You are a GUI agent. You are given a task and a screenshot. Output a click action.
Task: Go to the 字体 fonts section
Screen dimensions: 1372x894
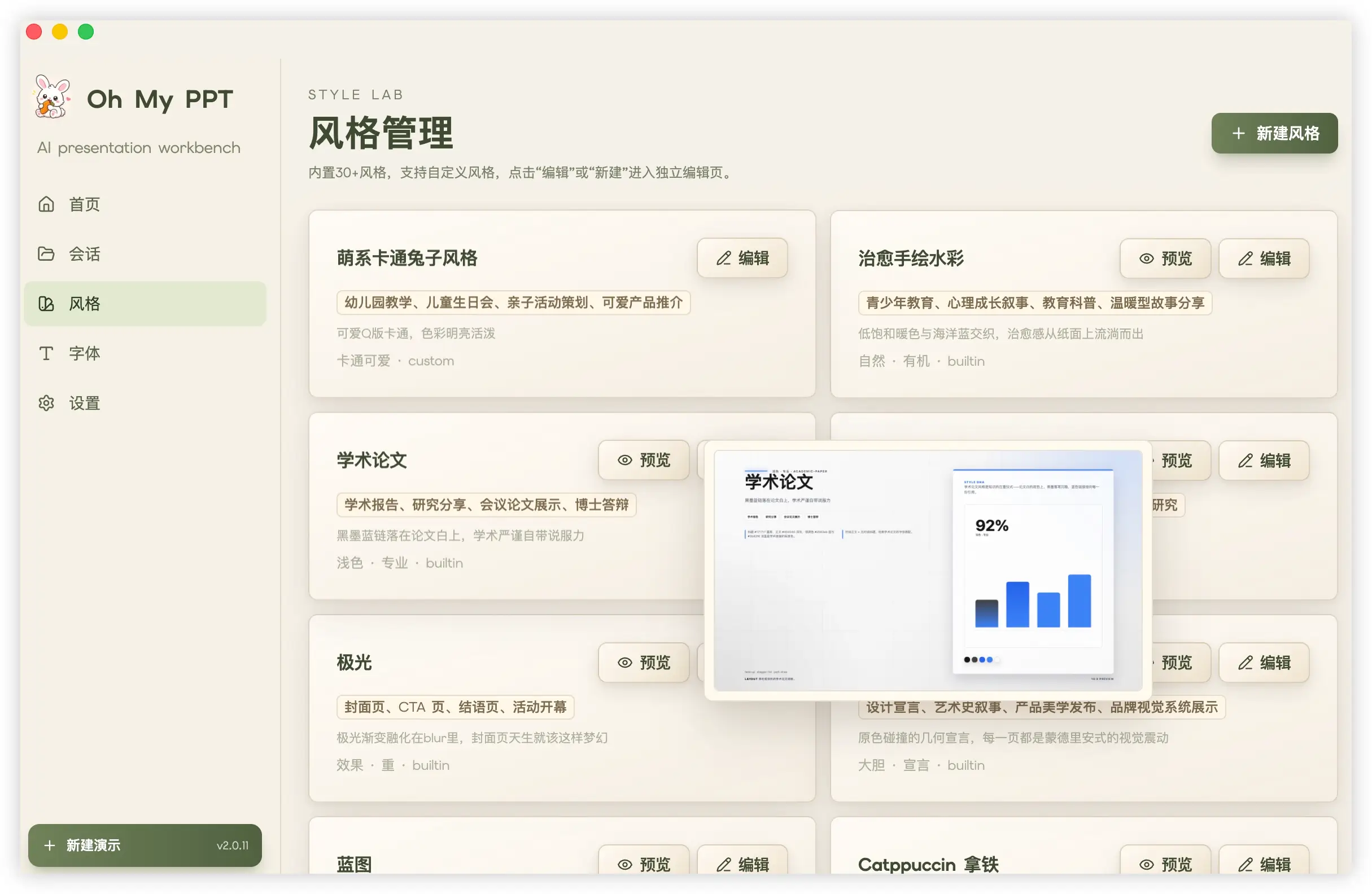[x=145, y=353]
